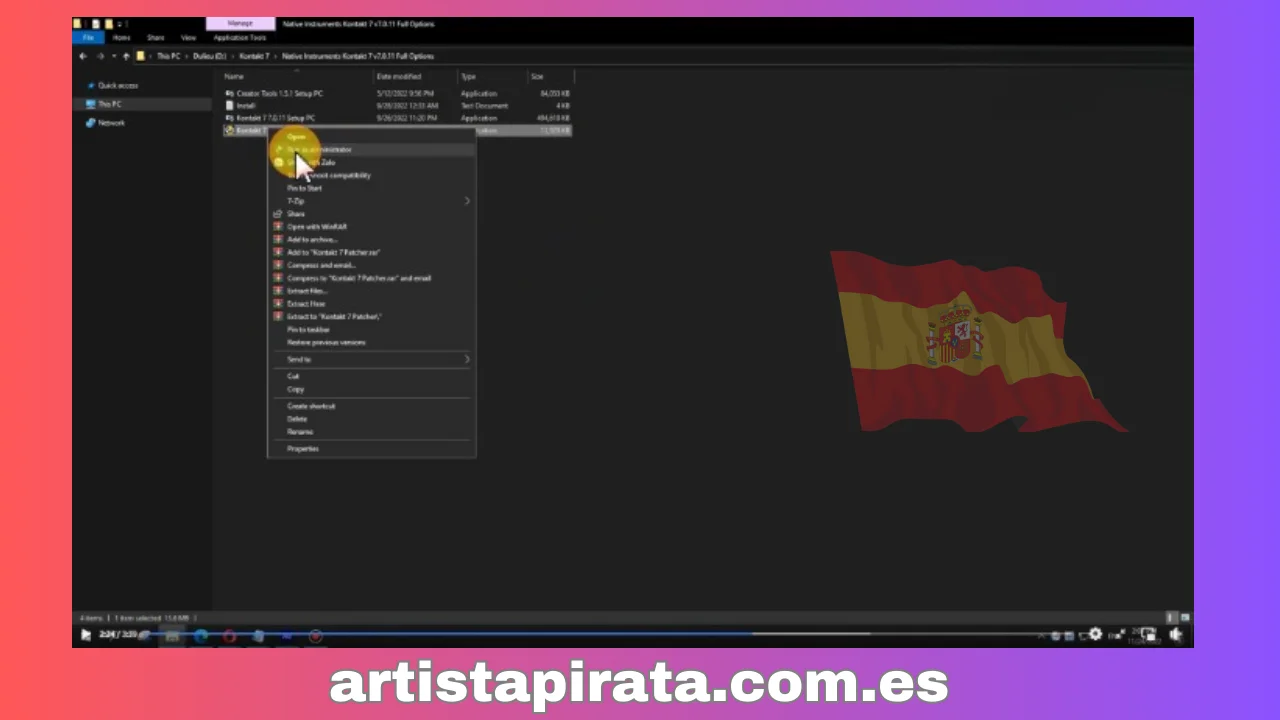Go up one folder level arrow

coord(125,56)
